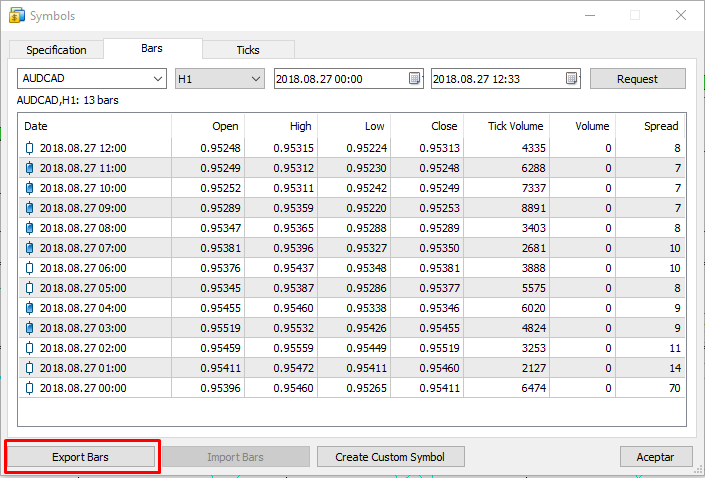The width and height of the screenshot is (705, 478).
Task: Click candle icon of the 12:00 bar row
Action: click(29, 148)
